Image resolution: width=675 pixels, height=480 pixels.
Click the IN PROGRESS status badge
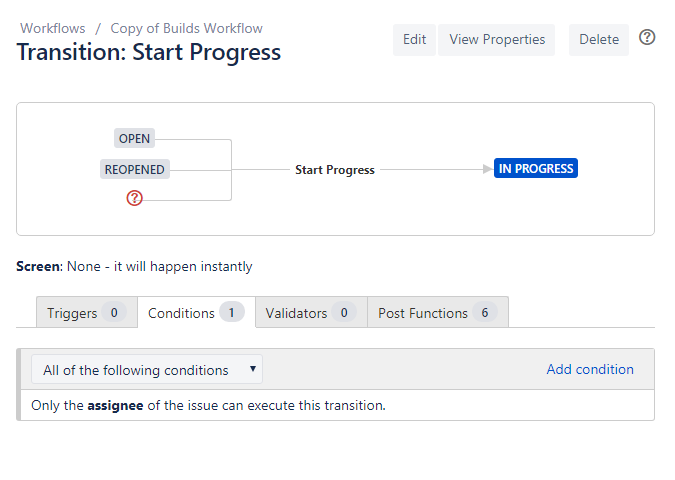coord(536,168)
